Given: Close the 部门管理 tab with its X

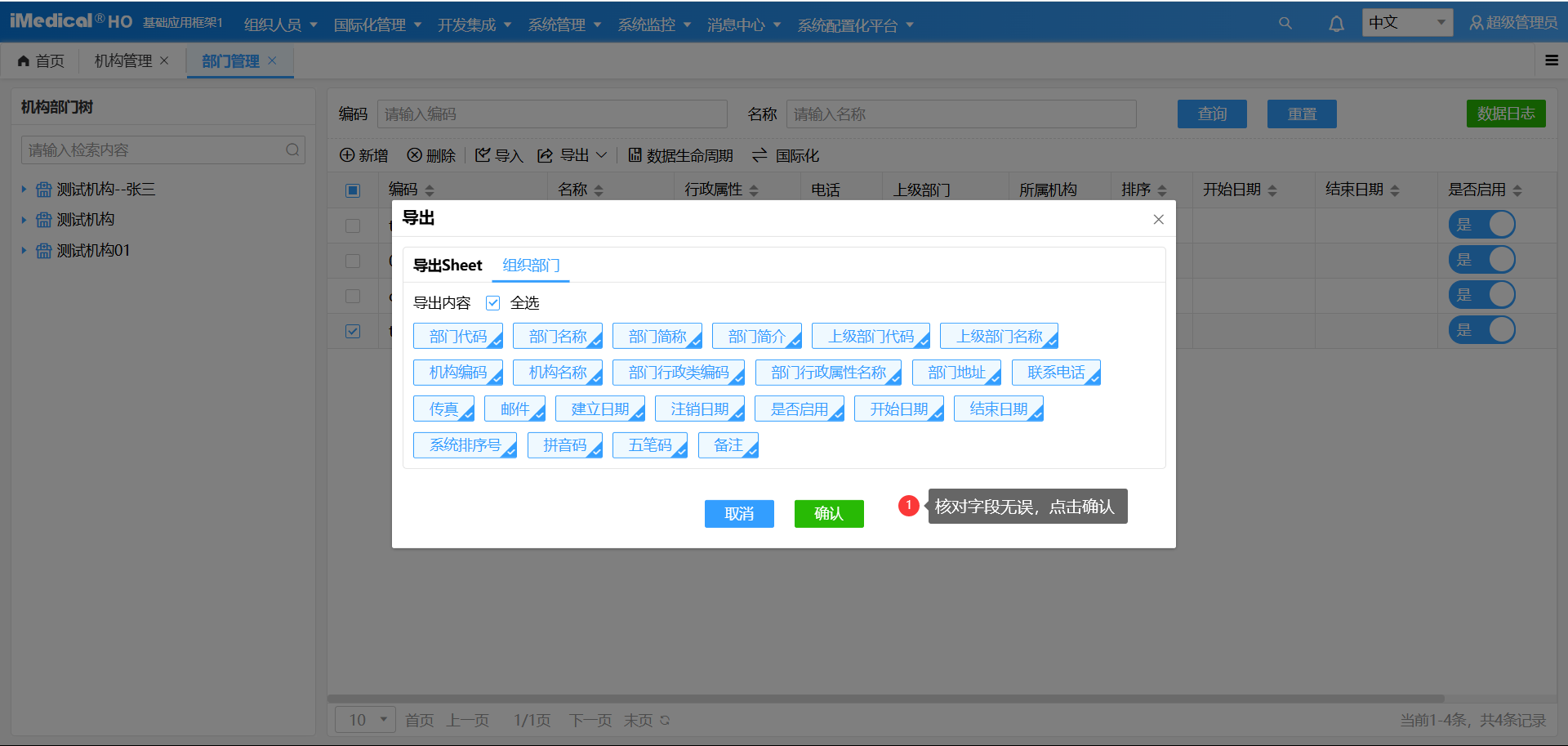Looking at the screenshot, I should (x=273, y=60).
